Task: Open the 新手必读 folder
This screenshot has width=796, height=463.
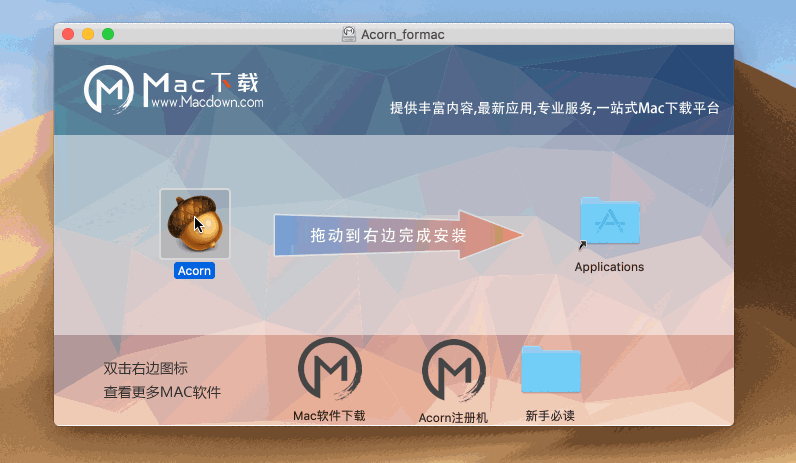Action: 551,370
